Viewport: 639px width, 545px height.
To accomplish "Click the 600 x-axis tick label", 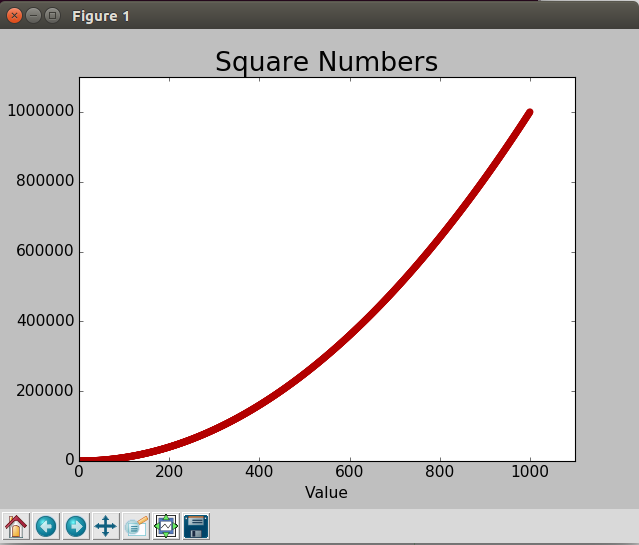I will pyautogui.click(x=349, y=472).
